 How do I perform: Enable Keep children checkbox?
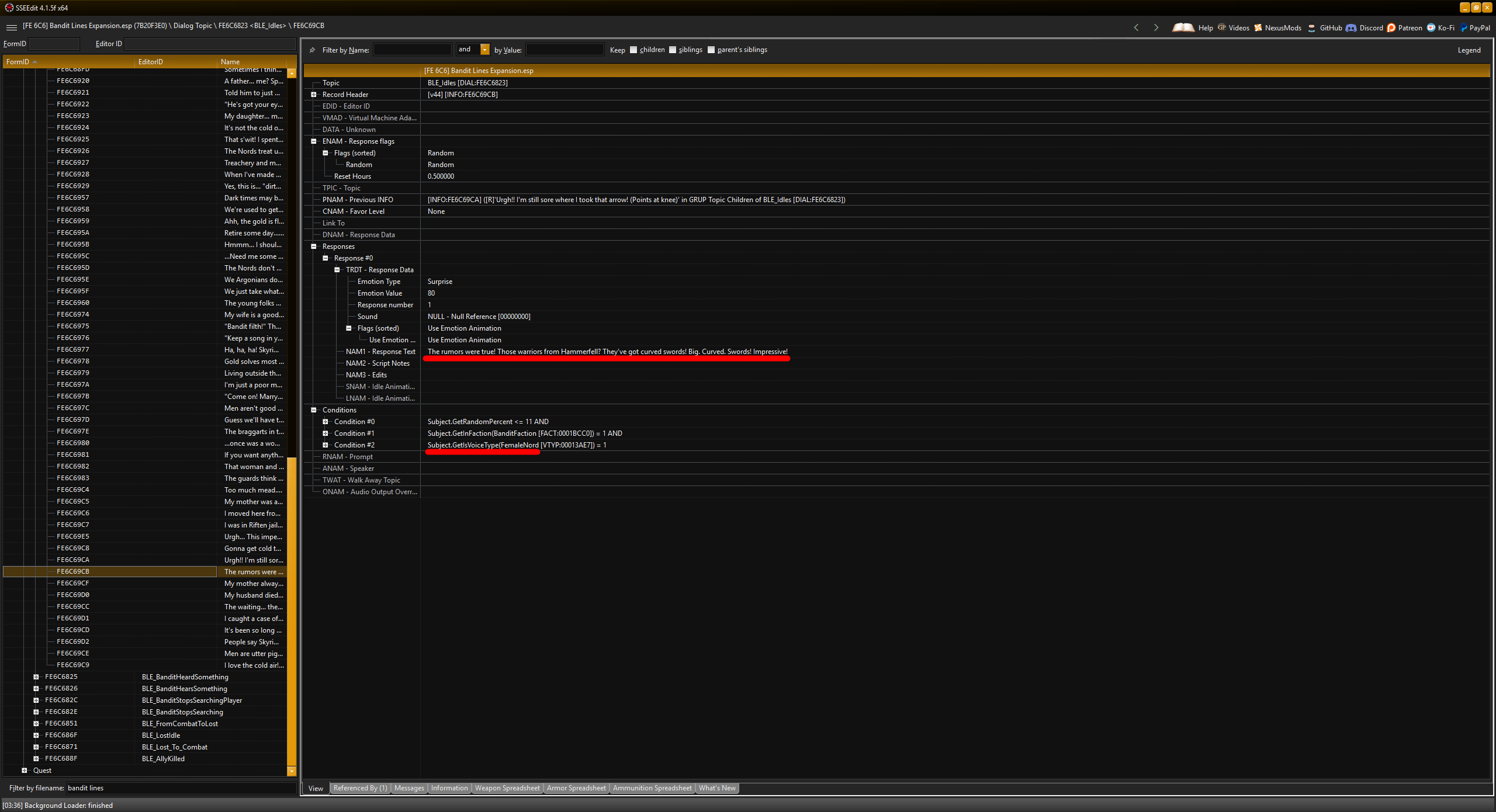click(633, 50)
